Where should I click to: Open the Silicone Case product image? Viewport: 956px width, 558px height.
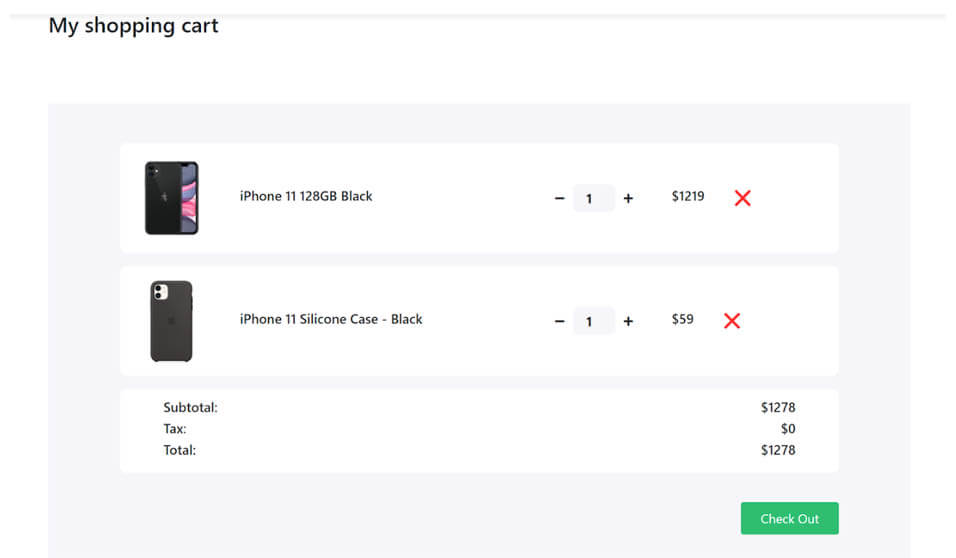[171, 321]
